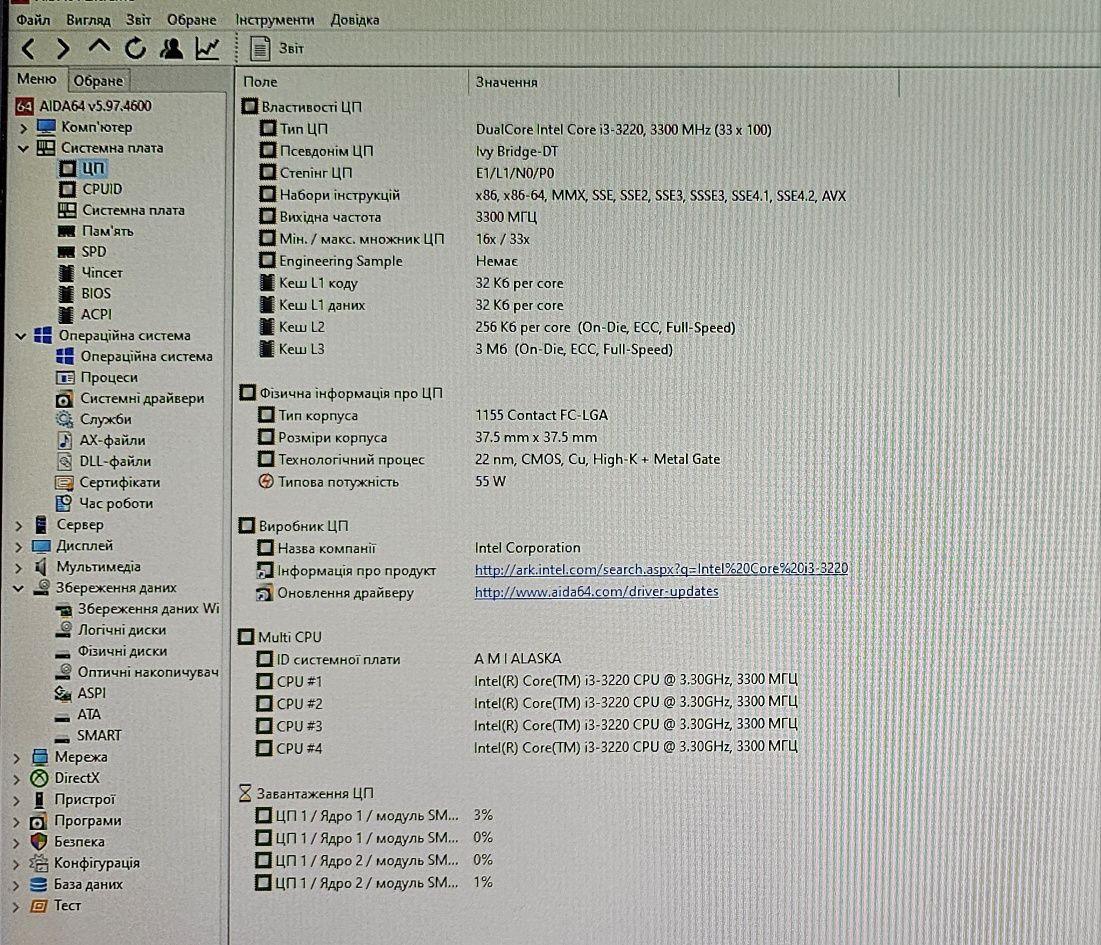Open the ACPI page icon

click(67, 315)
